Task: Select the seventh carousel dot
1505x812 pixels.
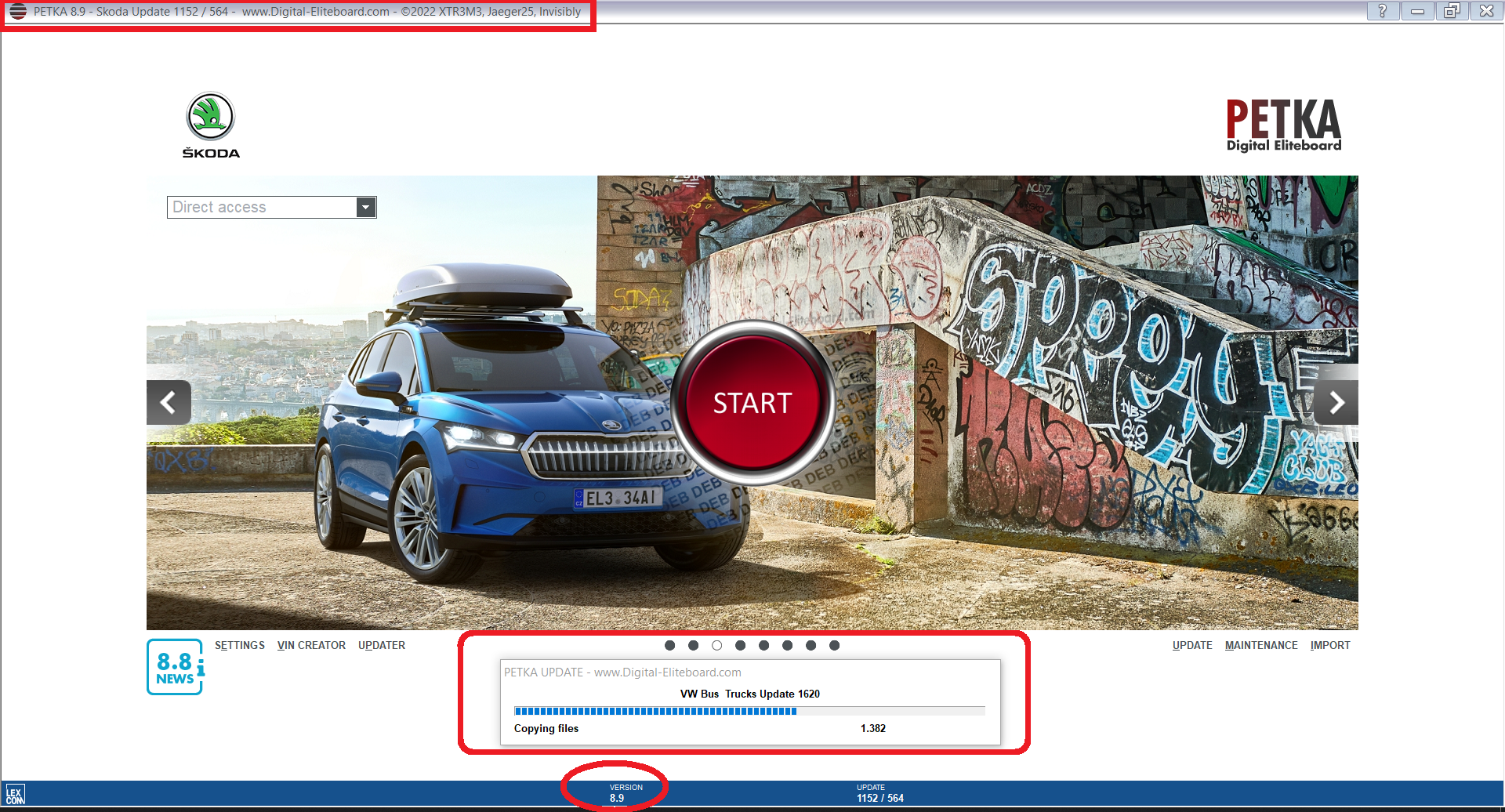Action: pyautogui.click(x=811, y=645)
